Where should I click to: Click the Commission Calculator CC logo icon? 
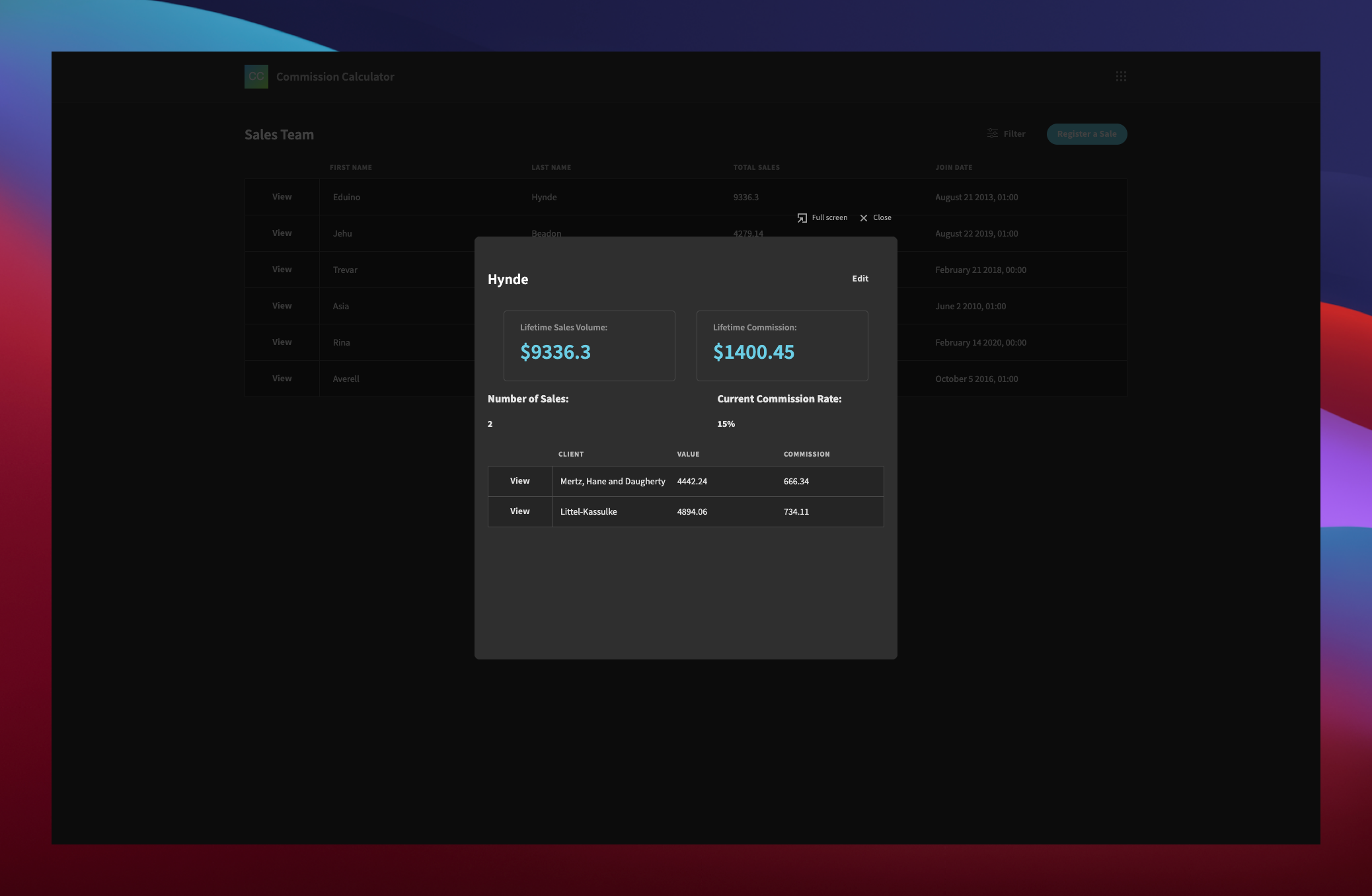click(x=256, y=77)
